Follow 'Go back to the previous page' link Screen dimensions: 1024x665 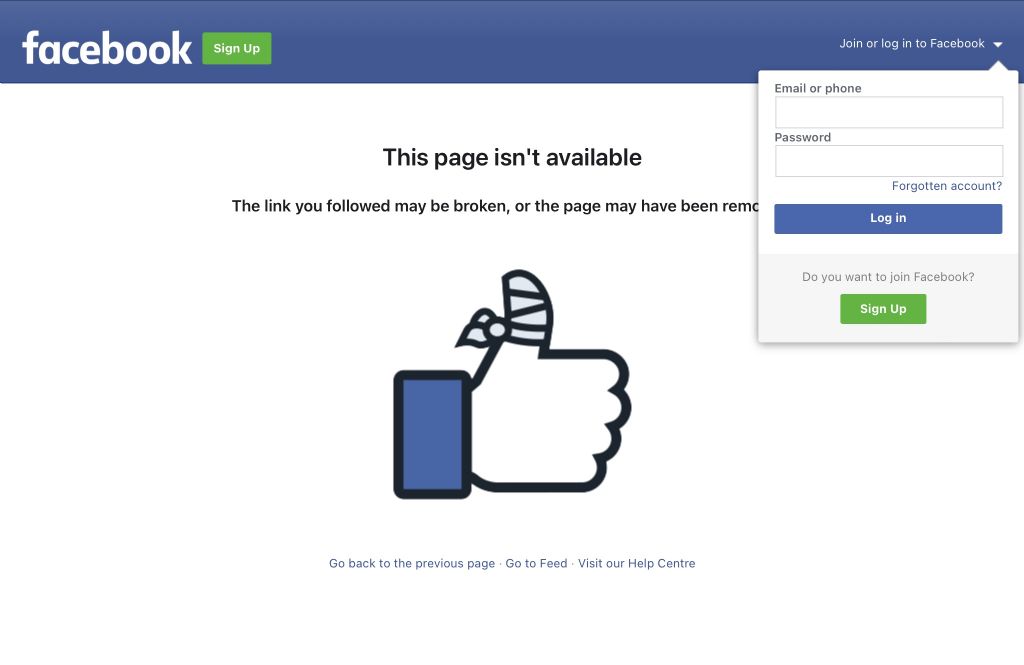(411, 563)
